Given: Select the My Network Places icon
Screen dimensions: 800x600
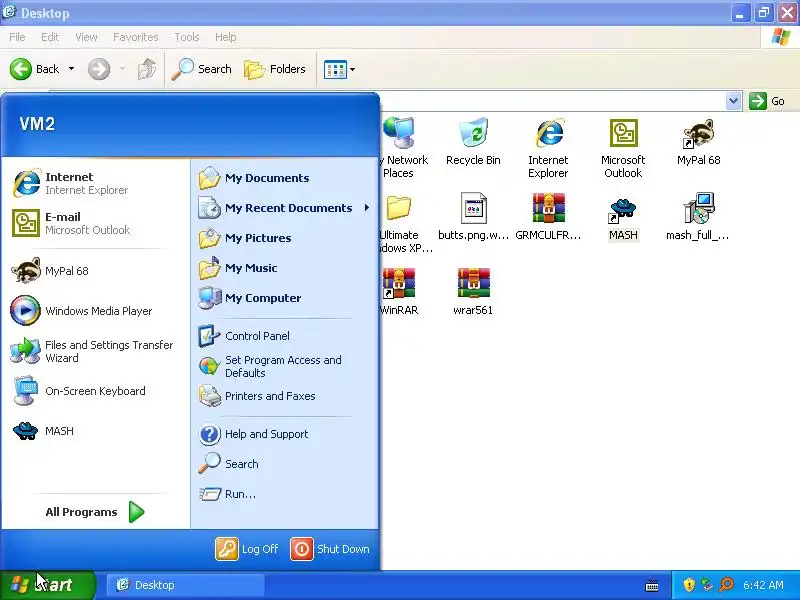Looking at the screenshot, I should 405,148.
